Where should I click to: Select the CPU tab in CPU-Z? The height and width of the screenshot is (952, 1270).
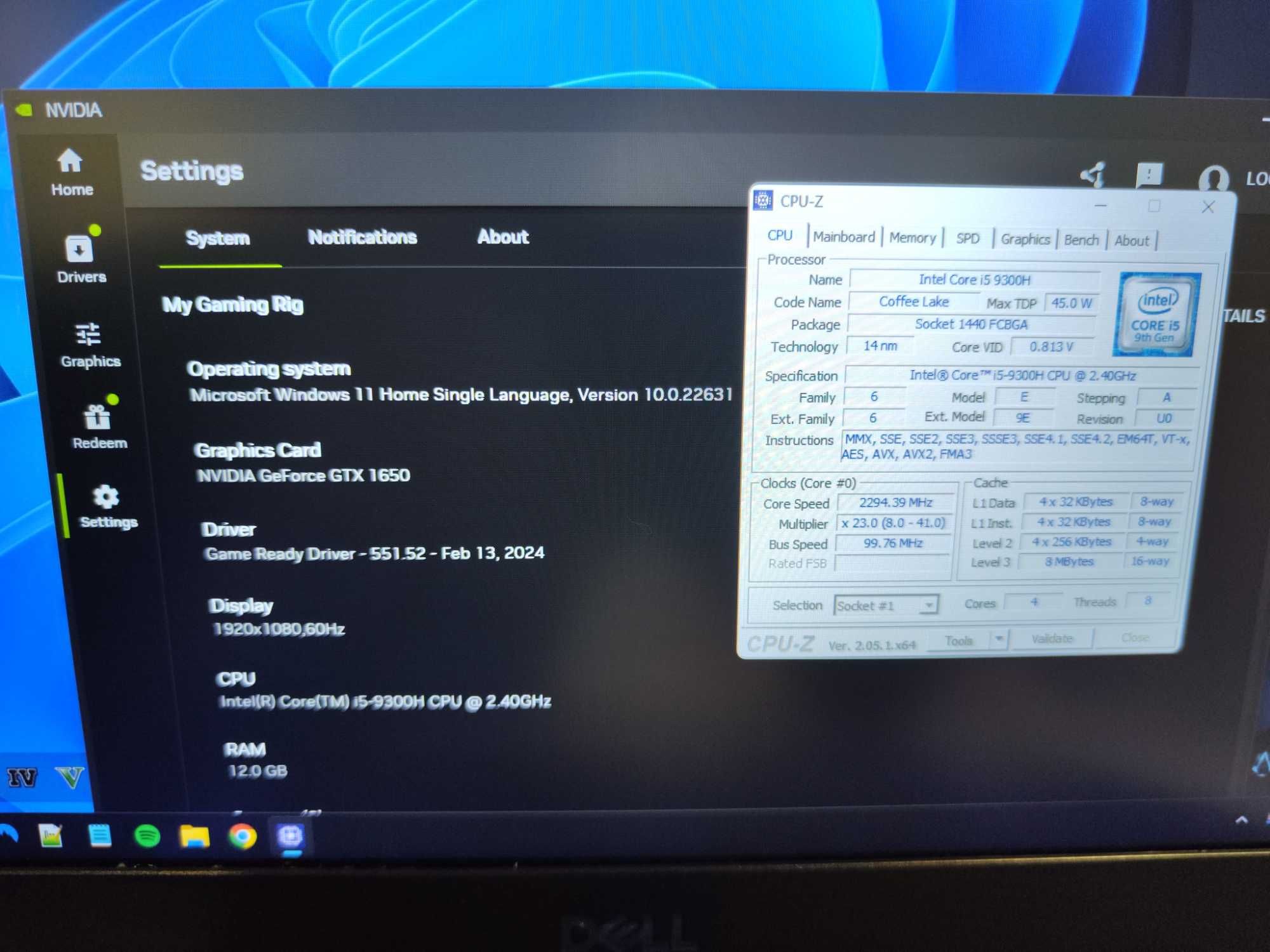pos(780,235)
